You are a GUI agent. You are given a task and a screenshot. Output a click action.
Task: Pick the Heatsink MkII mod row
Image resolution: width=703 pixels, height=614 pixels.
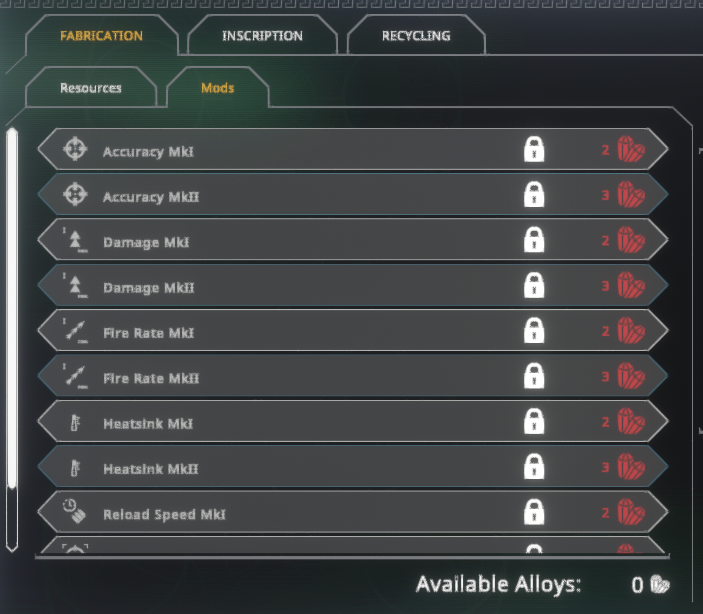tap(353, 466)
